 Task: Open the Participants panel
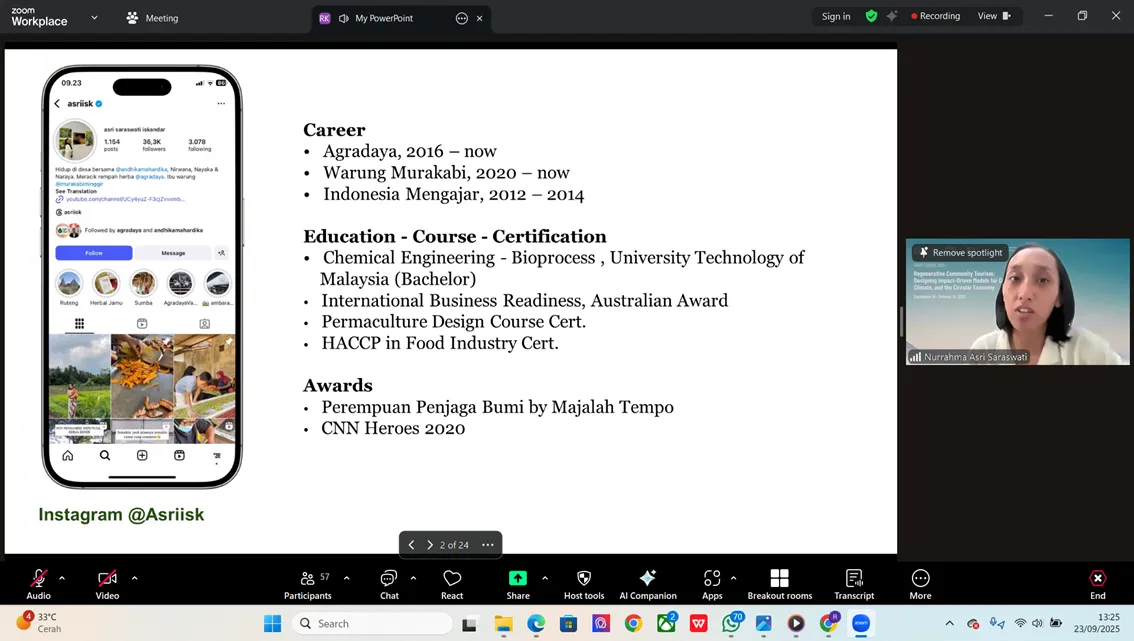pos(307,583)
